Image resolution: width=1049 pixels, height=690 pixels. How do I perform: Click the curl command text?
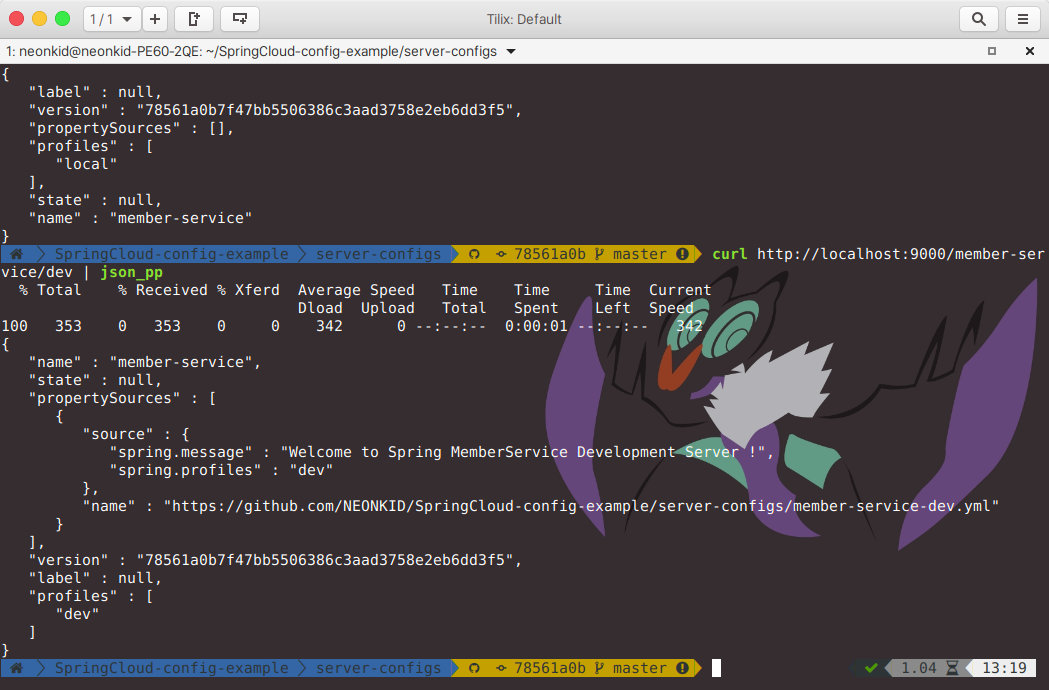tap(730, 254)
